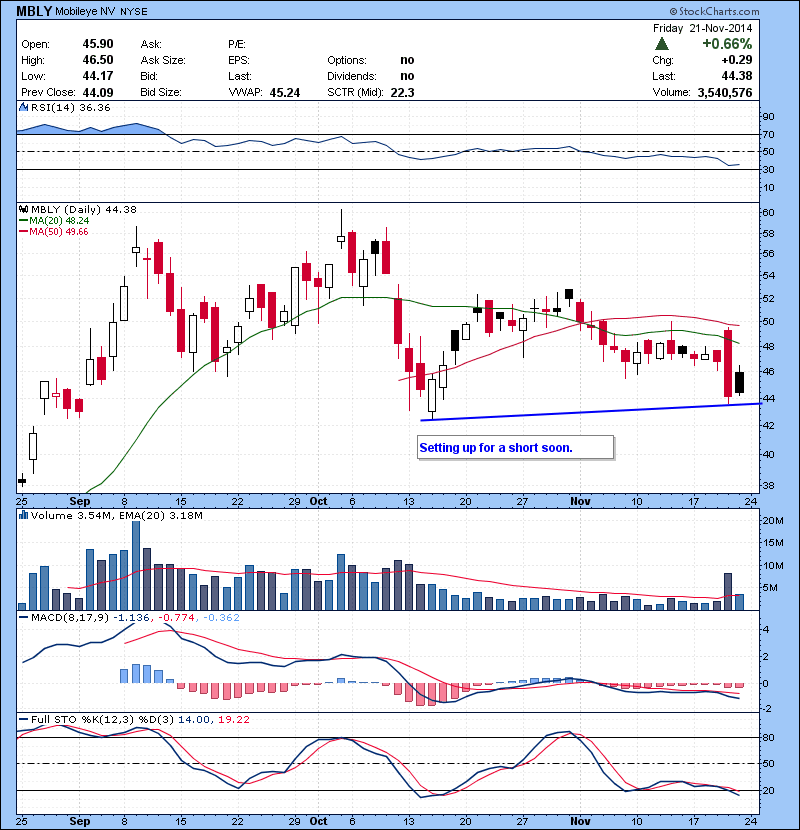The height and width of the screenshot is (830, 800).
Task: Click the Volume value 3,540,576
Action: pyautogui.click(x=725, y=93)
